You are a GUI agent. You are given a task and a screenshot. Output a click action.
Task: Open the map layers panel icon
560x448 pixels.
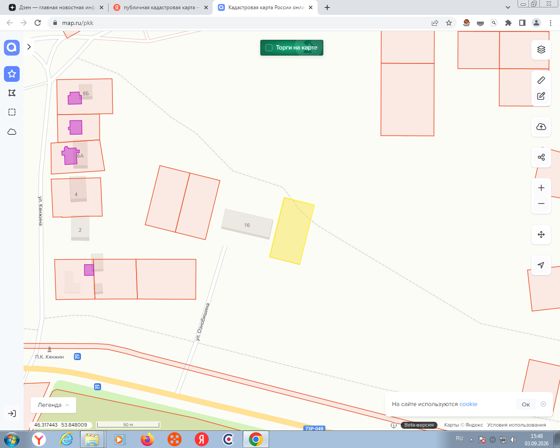541,49
